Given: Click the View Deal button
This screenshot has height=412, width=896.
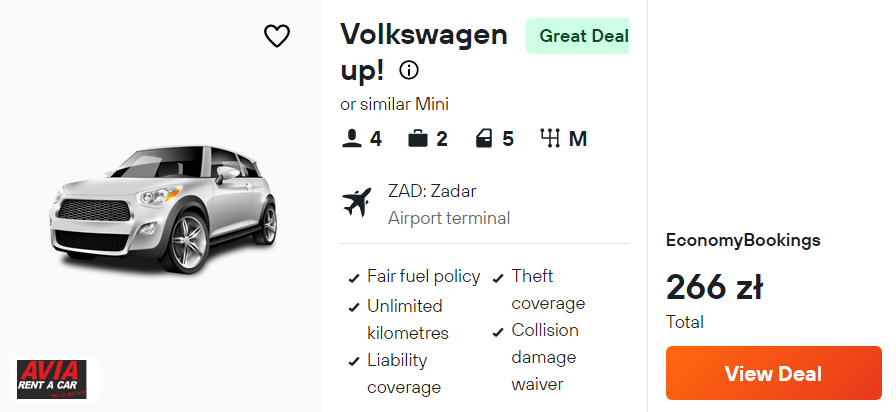Looking at the screenshot, I should 773,374.
